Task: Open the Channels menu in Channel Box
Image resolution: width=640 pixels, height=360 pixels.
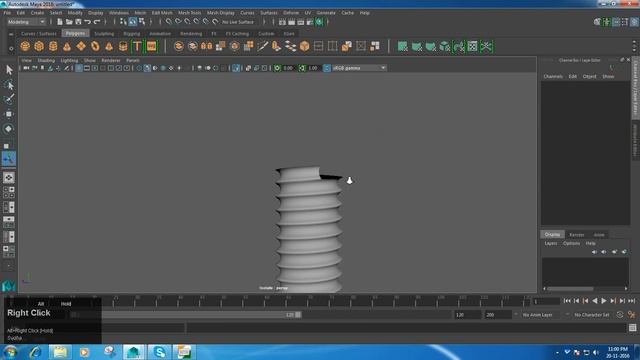Action: pyautogui.click(x=553, y=76)
